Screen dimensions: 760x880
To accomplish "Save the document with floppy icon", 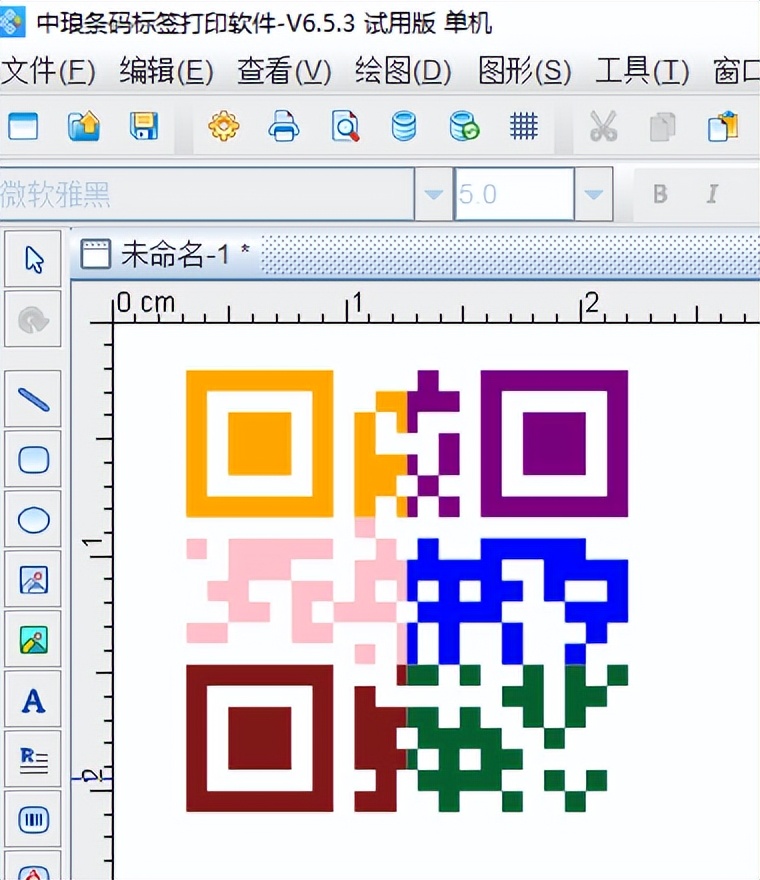I will click(144, 126).
